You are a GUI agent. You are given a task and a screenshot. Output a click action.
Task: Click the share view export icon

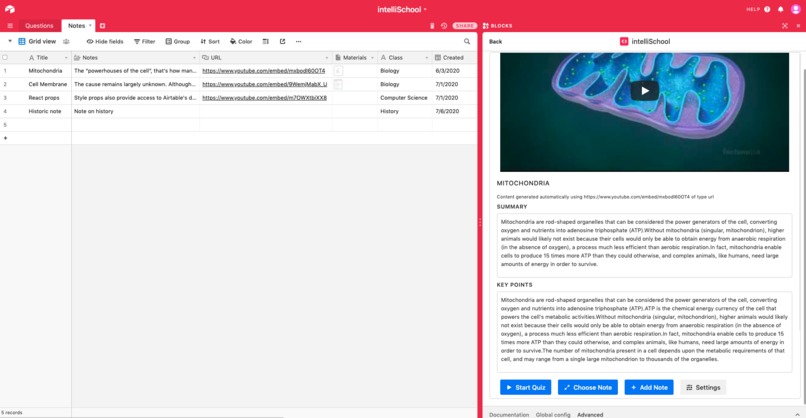click(282, 42)
